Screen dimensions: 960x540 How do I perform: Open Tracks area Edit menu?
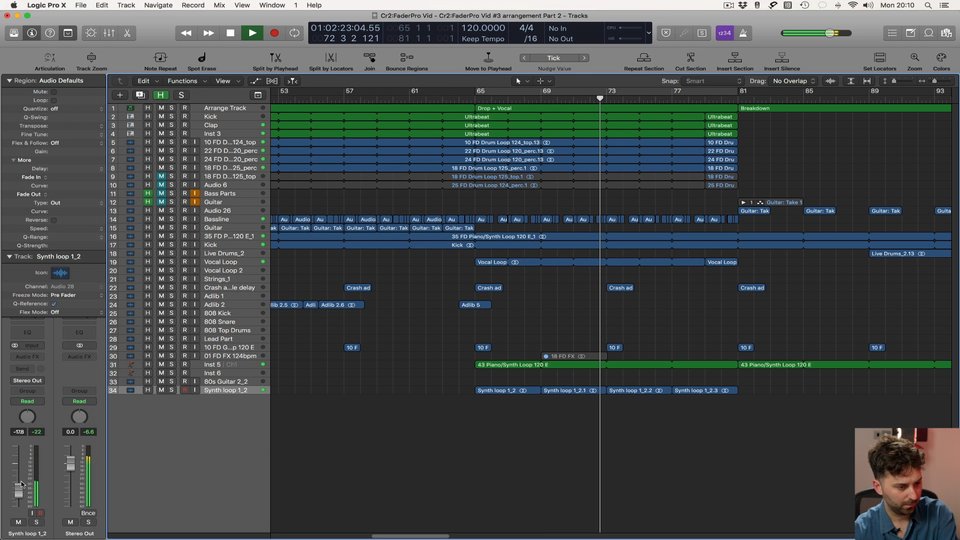coord(148,81)
